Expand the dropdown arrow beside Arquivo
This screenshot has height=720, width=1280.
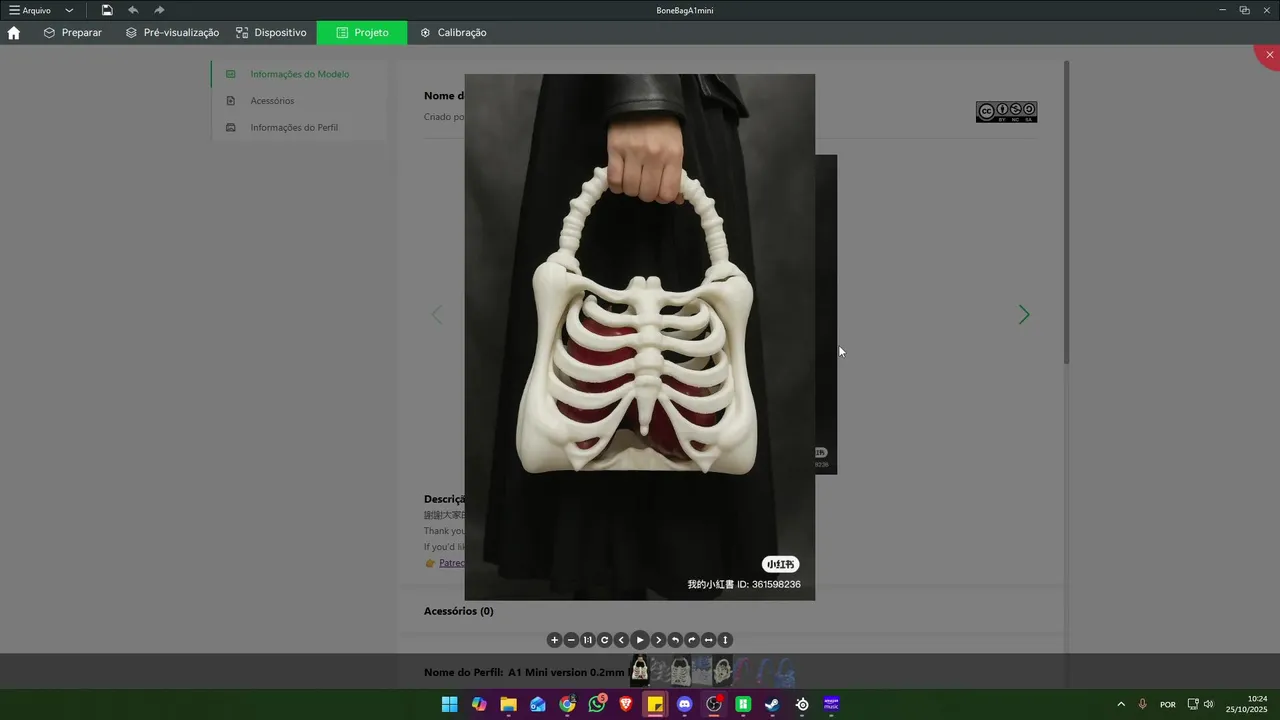click(x=69, y=10)
